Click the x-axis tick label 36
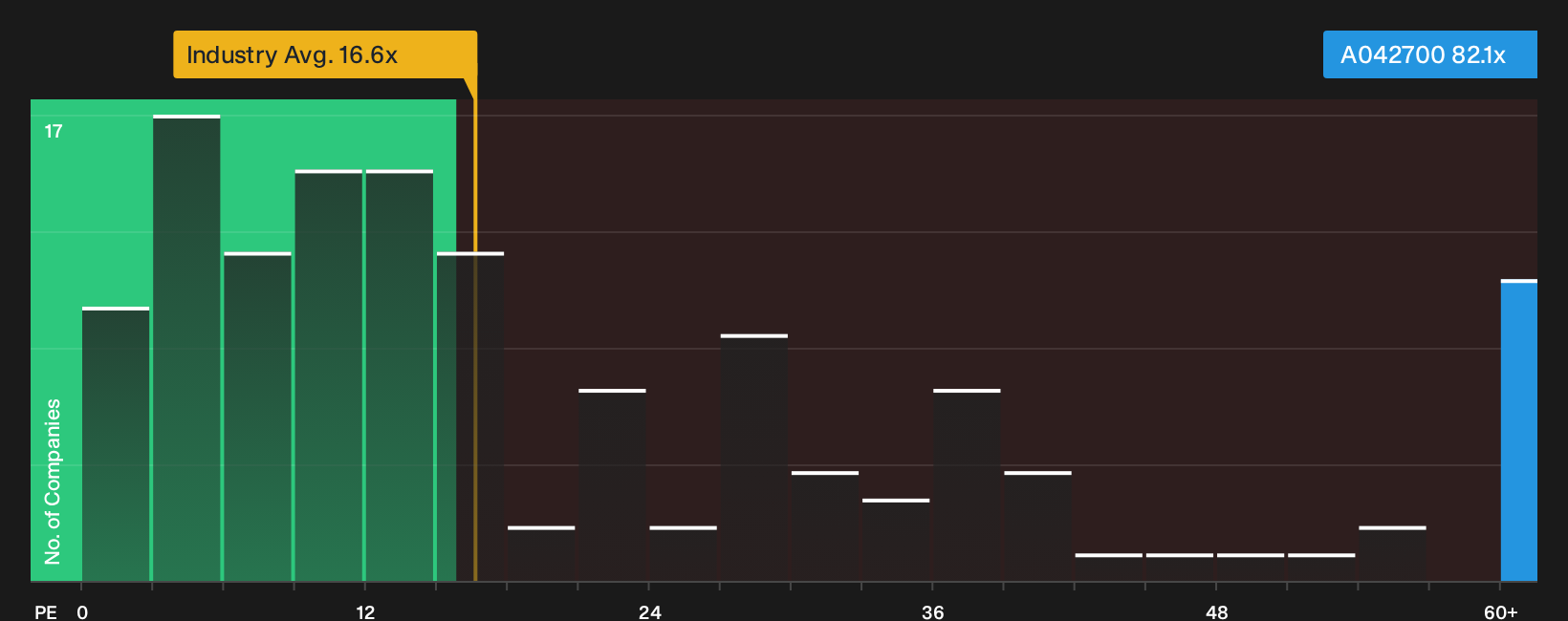Image resolution: width=1568 pixels, height=621 pixels. click(x=933, y=612)
